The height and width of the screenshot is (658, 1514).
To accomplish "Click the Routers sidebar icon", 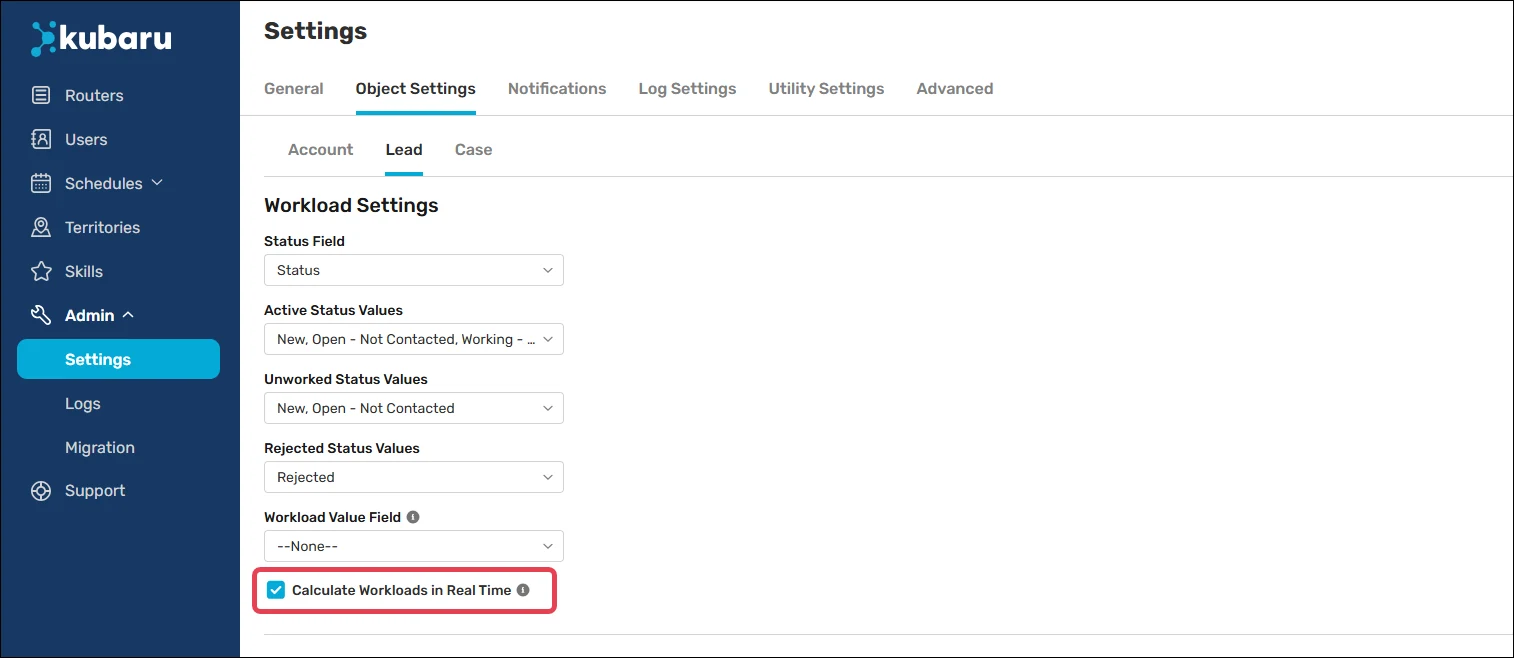I will (41, 96).
